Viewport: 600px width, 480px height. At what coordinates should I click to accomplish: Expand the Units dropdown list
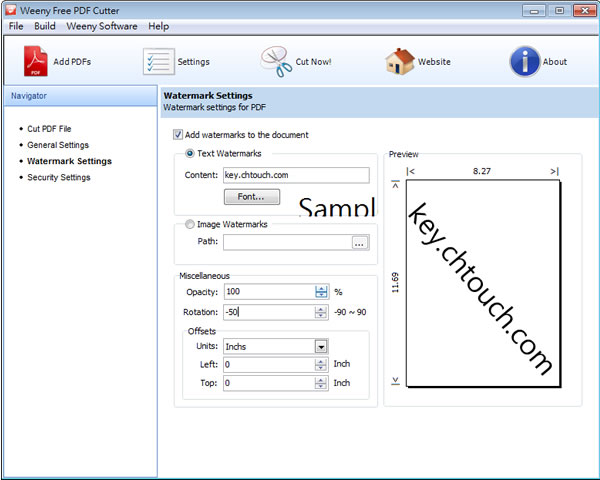pyautogui.click(x=321, y=347)
